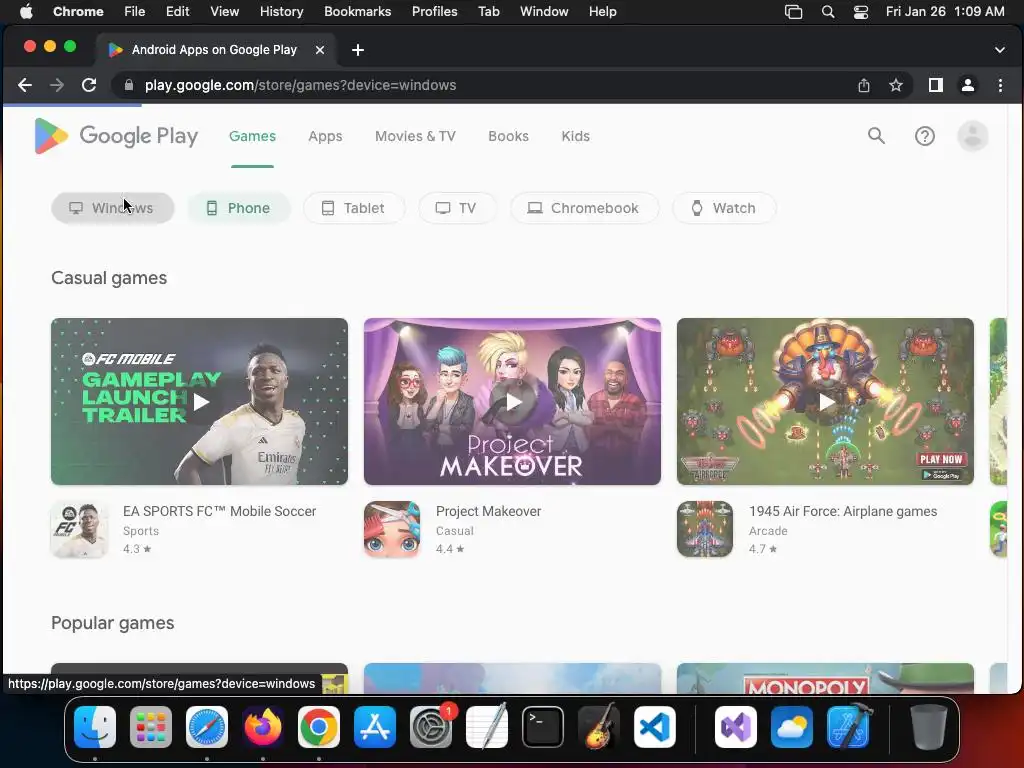Open 1945 Air Force: Airplane games link
The image size is (1024, 768).
843,511
